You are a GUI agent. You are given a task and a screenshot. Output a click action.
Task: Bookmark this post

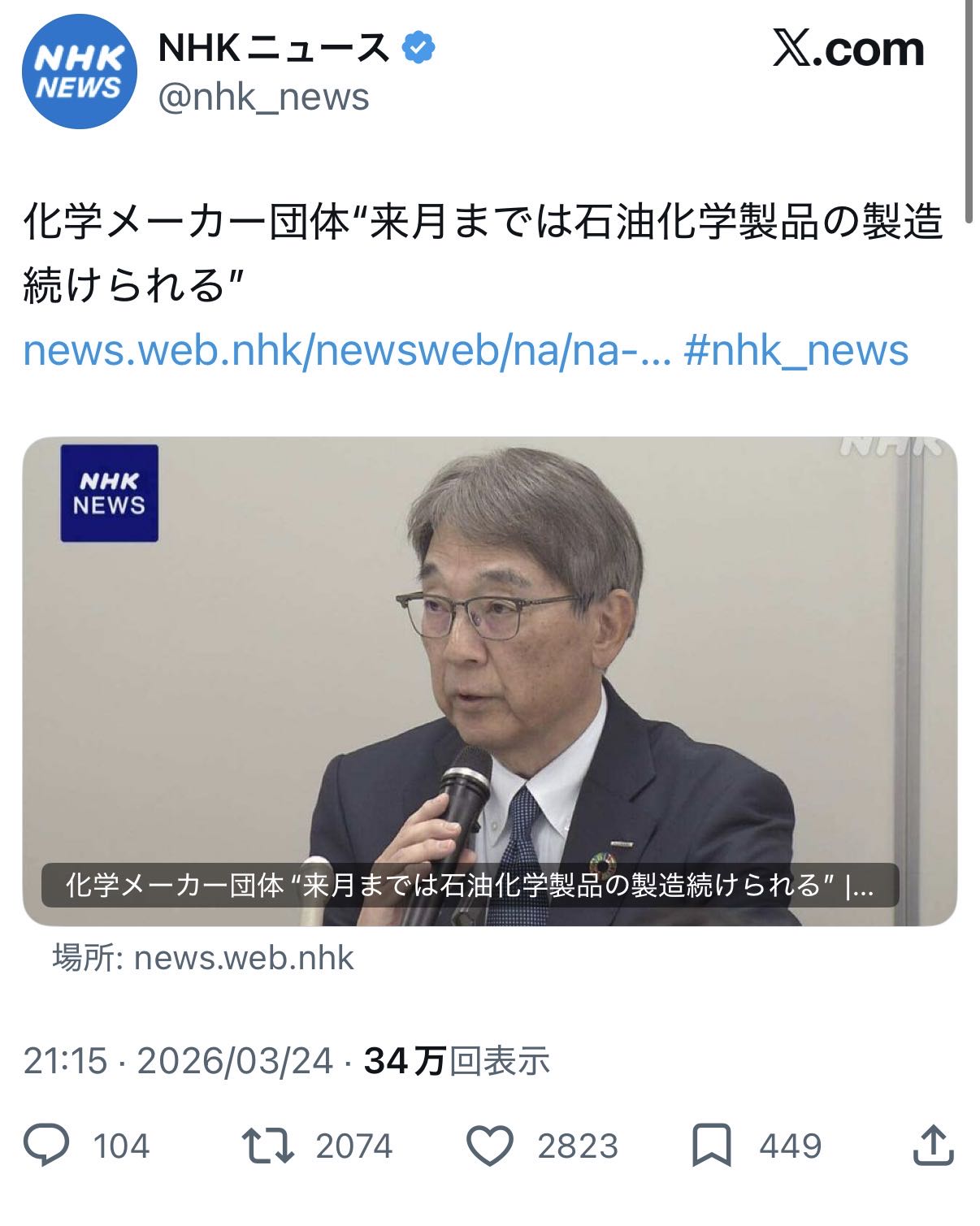point(712,1146)
